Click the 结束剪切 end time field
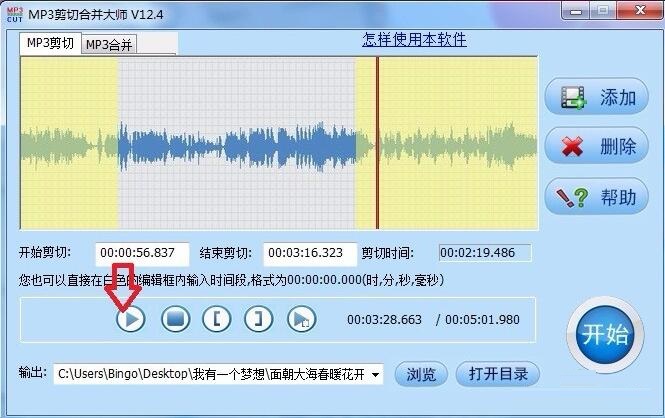Viewport: 665px width, 418px height. click(310, 253)
